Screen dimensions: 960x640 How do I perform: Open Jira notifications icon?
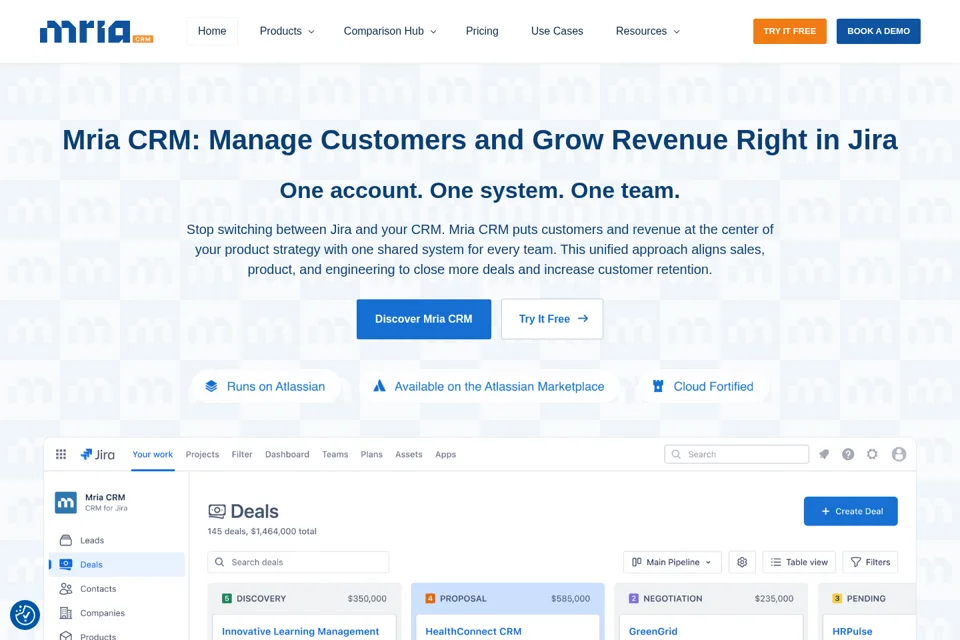click(x=824, y=454)
